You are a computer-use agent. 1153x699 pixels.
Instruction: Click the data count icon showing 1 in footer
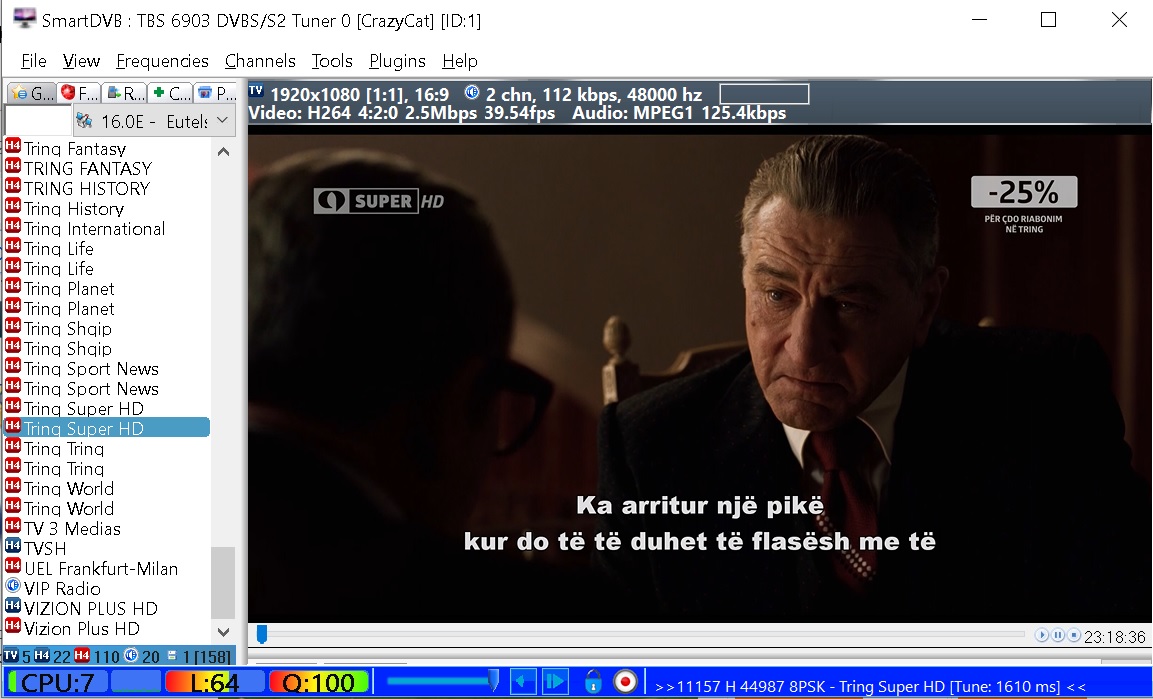tap(172, 656)
